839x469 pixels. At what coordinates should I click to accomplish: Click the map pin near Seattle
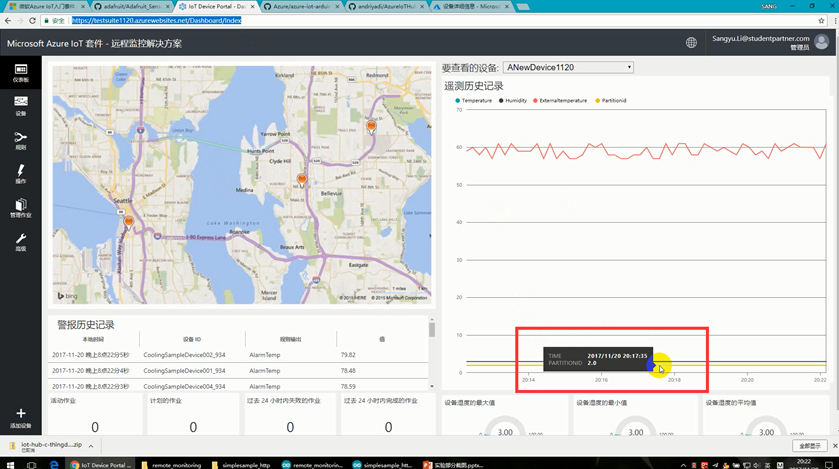coord(128,222)
